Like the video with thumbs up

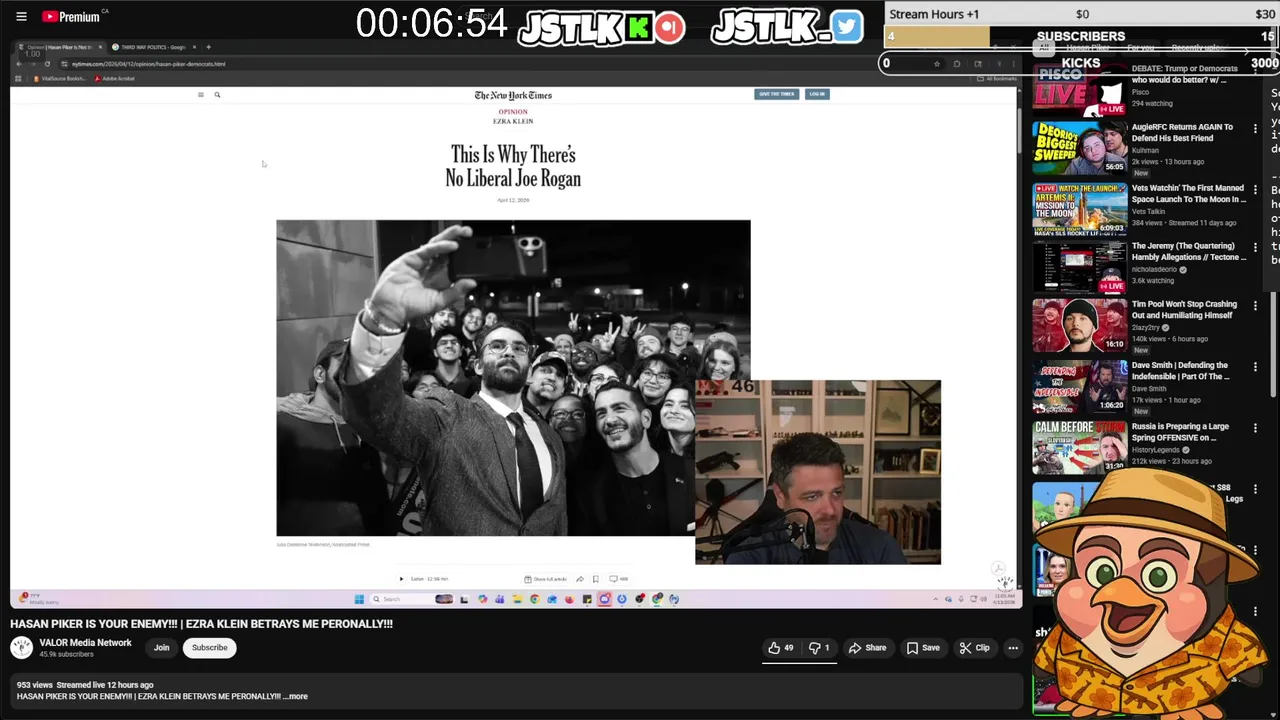point(781,648)
